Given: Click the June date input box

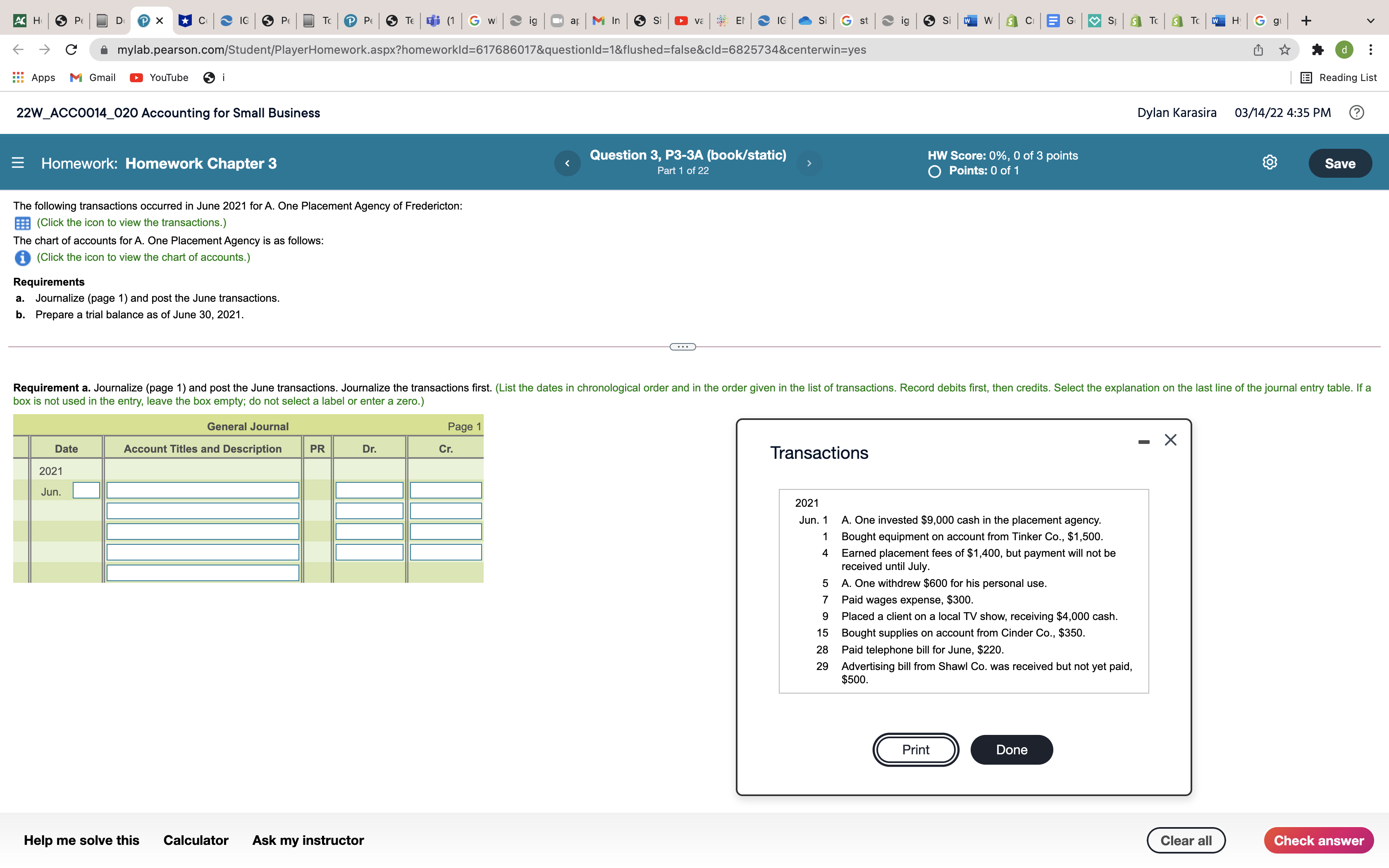Looking at the screenshot, I should (x=86, y=490).
